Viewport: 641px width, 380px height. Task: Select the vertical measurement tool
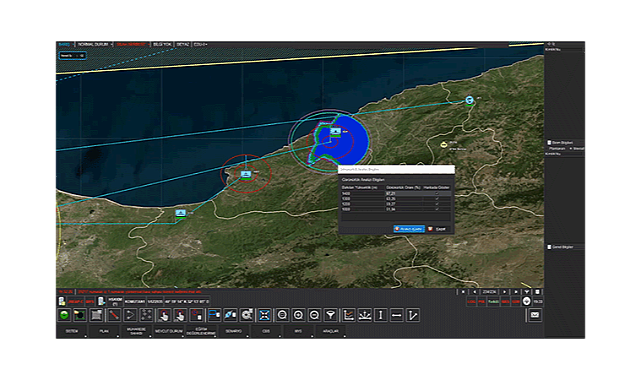(381, 315)
